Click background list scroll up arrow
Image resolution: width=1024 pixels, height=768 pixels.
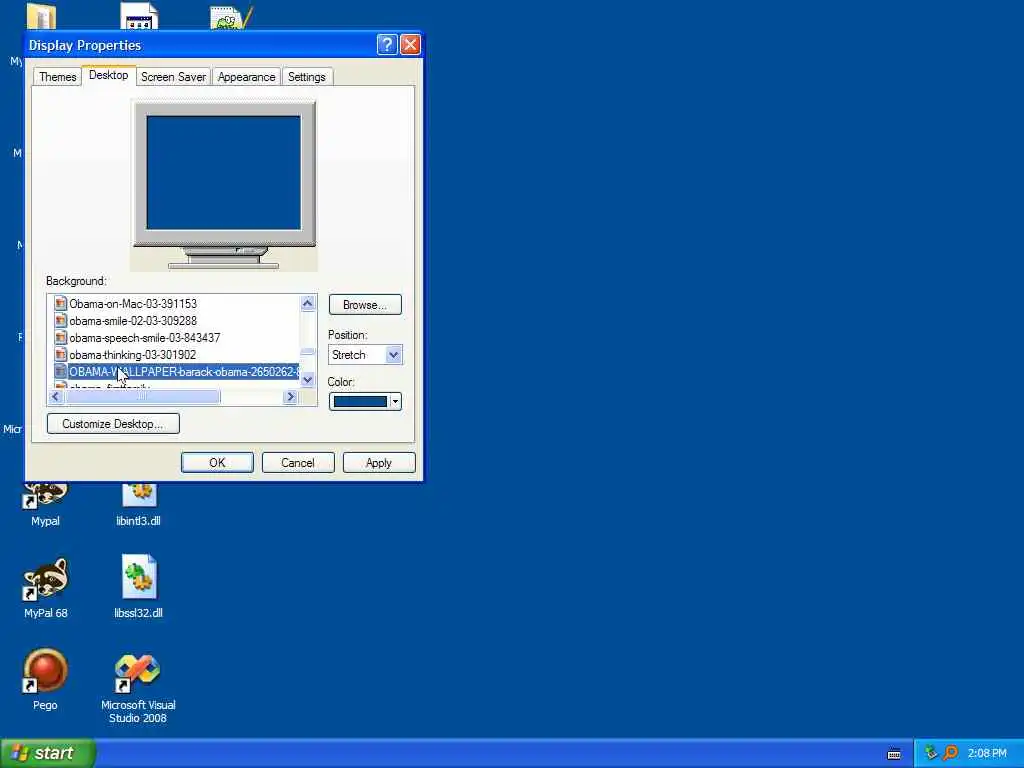[308, 302]
